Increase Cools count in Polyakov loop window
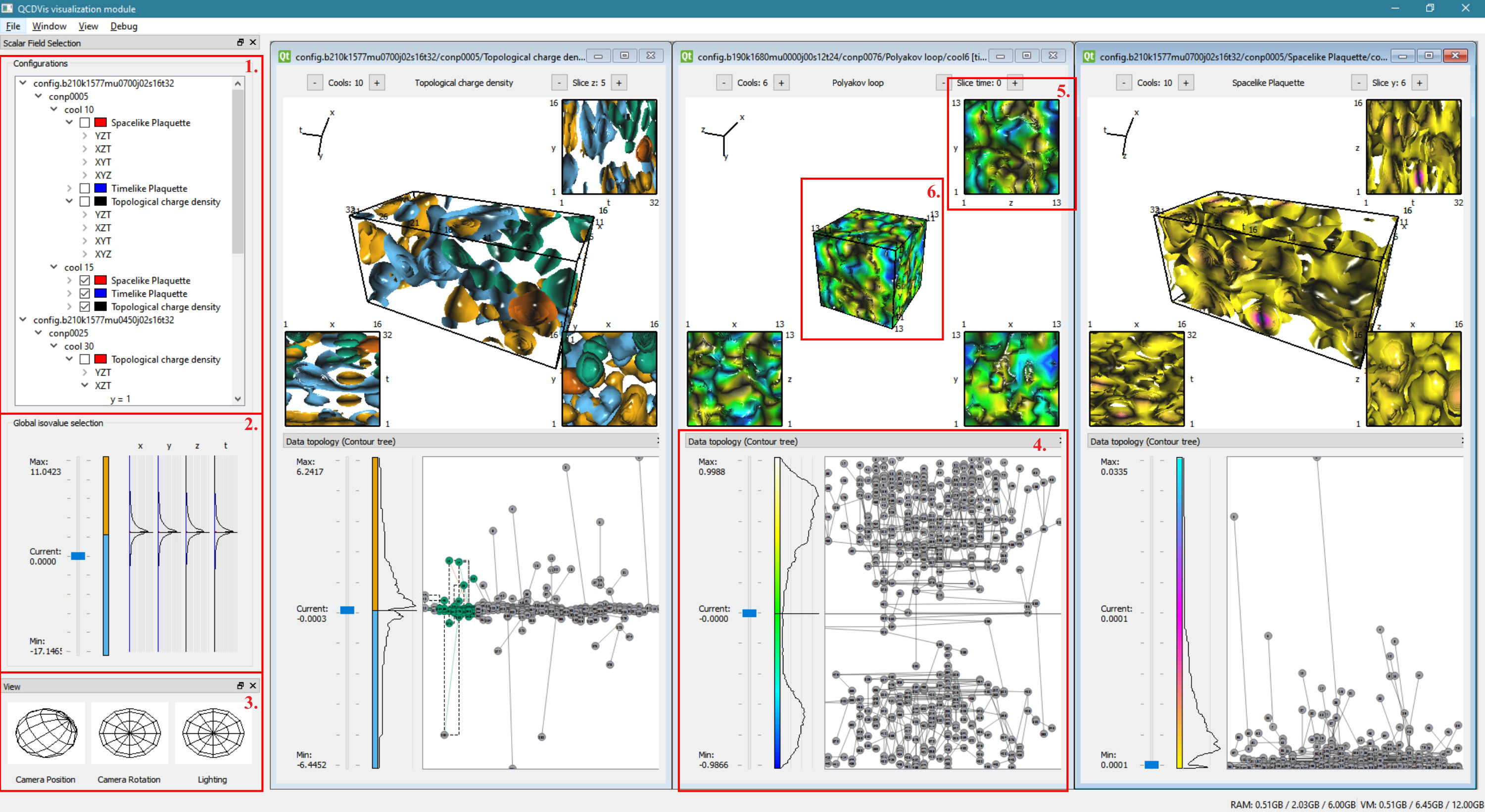 [x=781, y=83]
